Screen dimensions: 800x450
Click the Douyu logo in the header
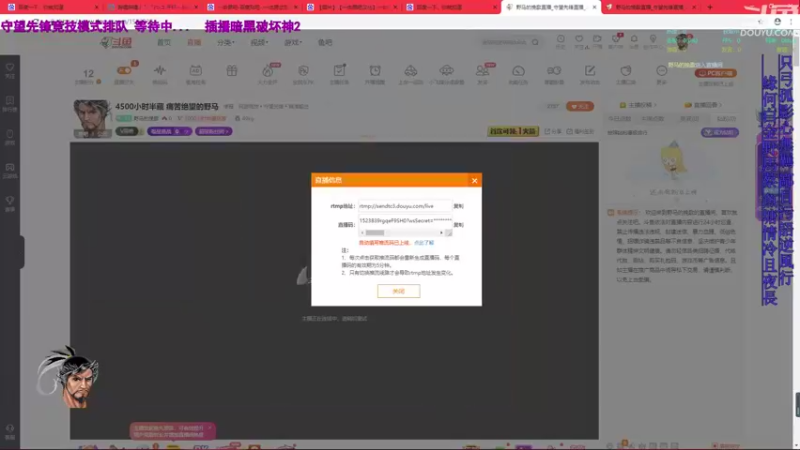pyautogui.click(x=116, y=42)
